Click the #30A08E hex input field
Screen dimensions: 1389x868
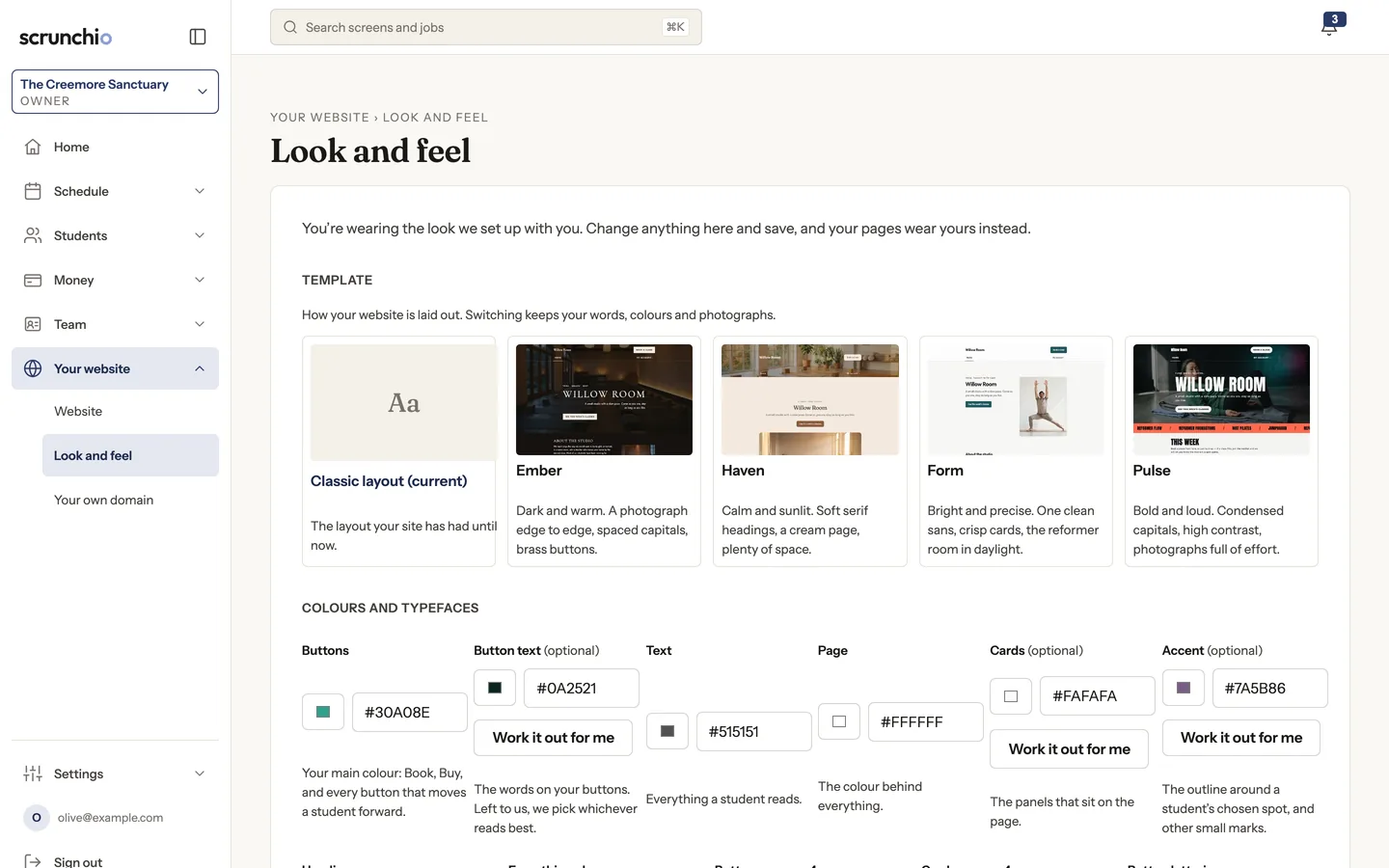[410, 712]
